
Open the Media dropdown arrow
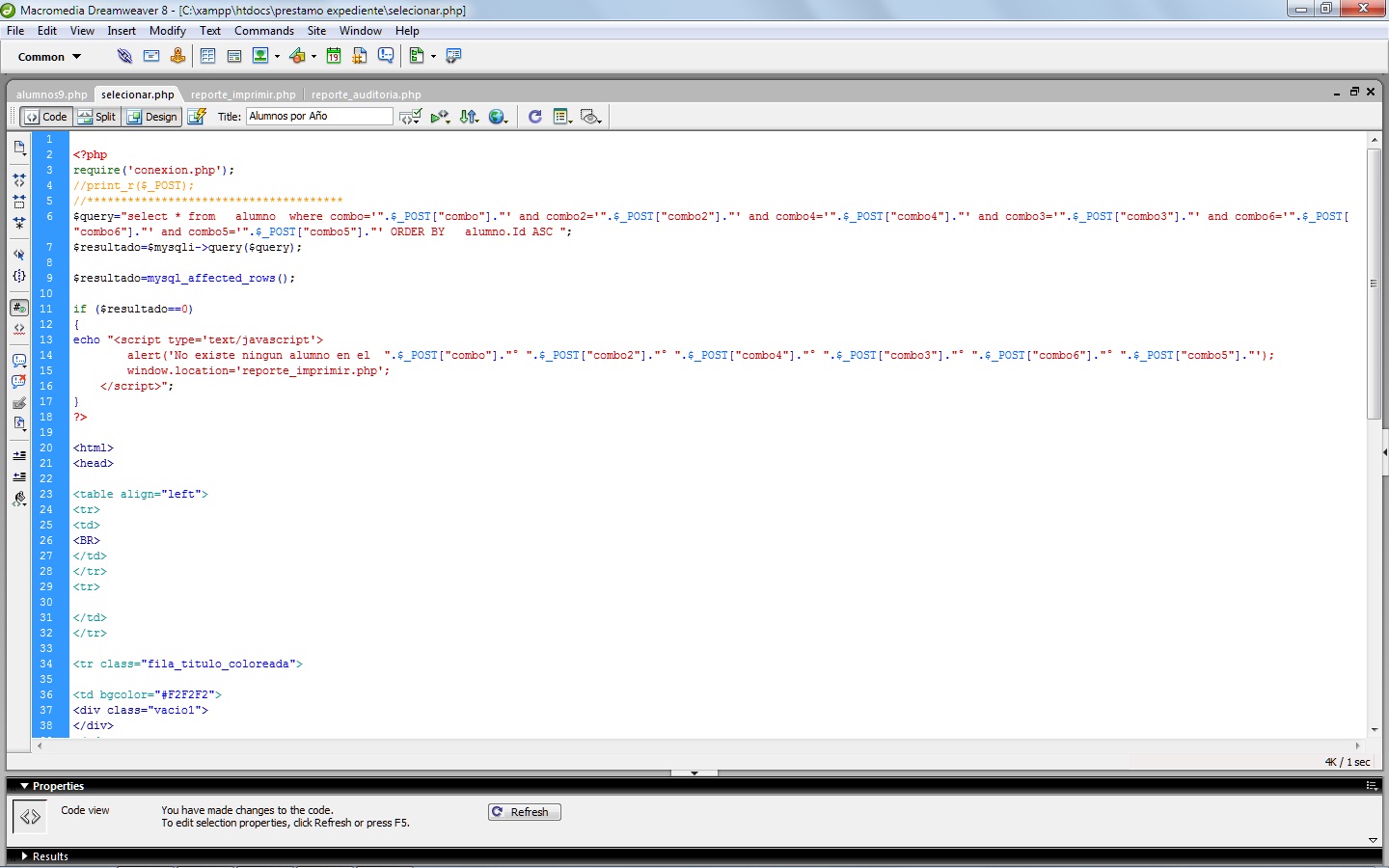tap(313, 57)
